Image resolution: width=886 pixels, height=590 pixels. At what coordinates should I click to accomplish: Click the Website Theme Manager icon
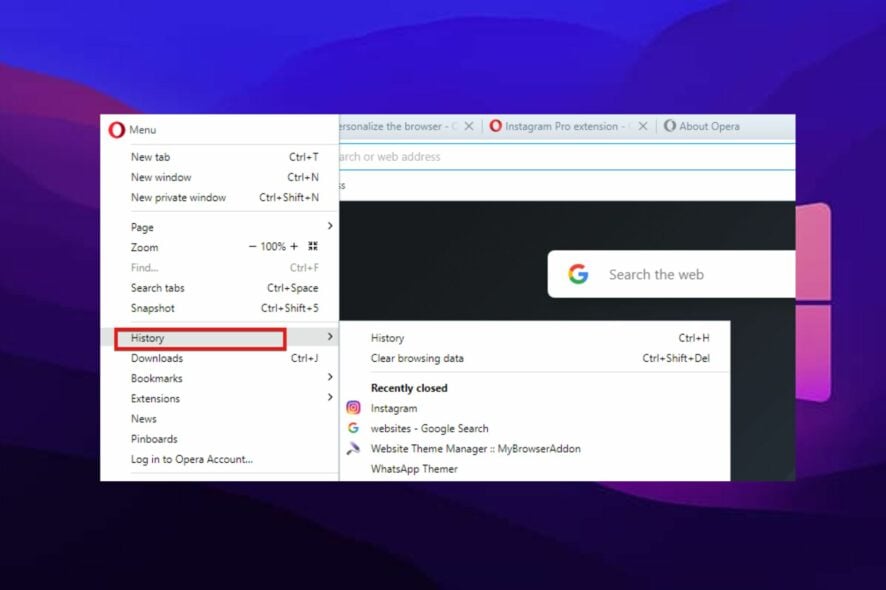point(353,449)
